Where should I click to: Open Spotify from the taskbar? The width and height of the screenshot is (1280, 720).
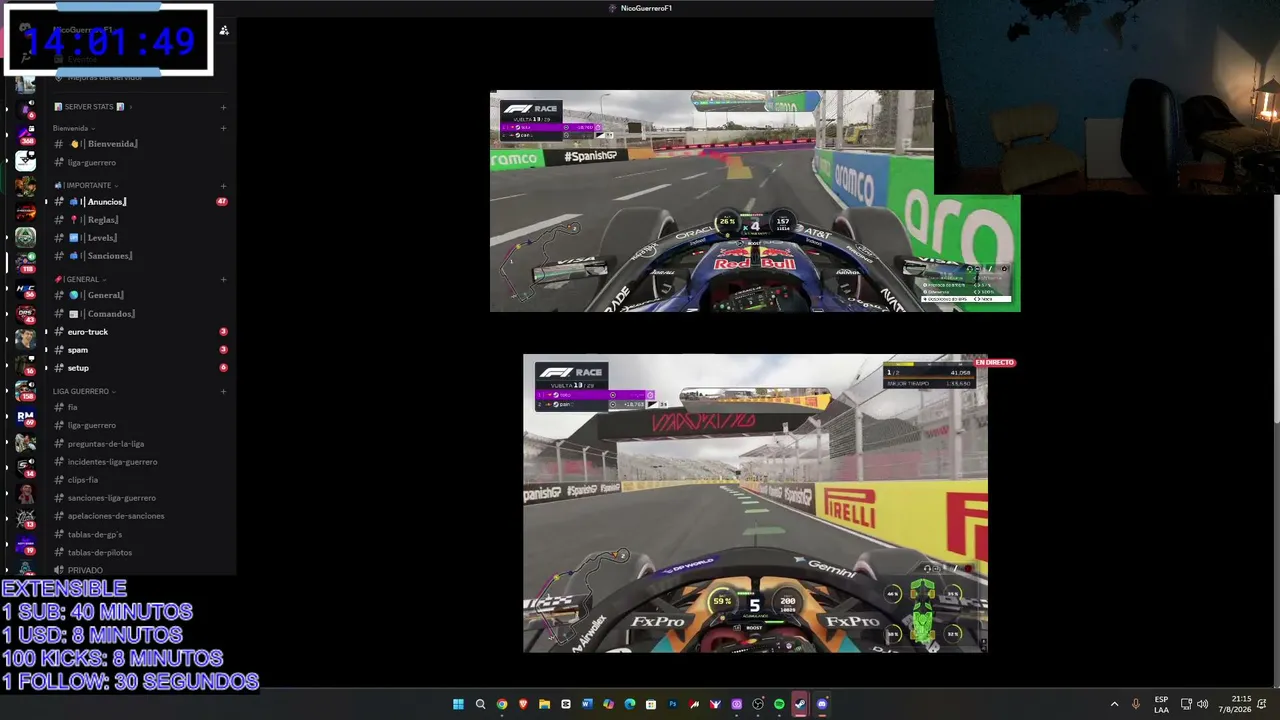(779, 704)
